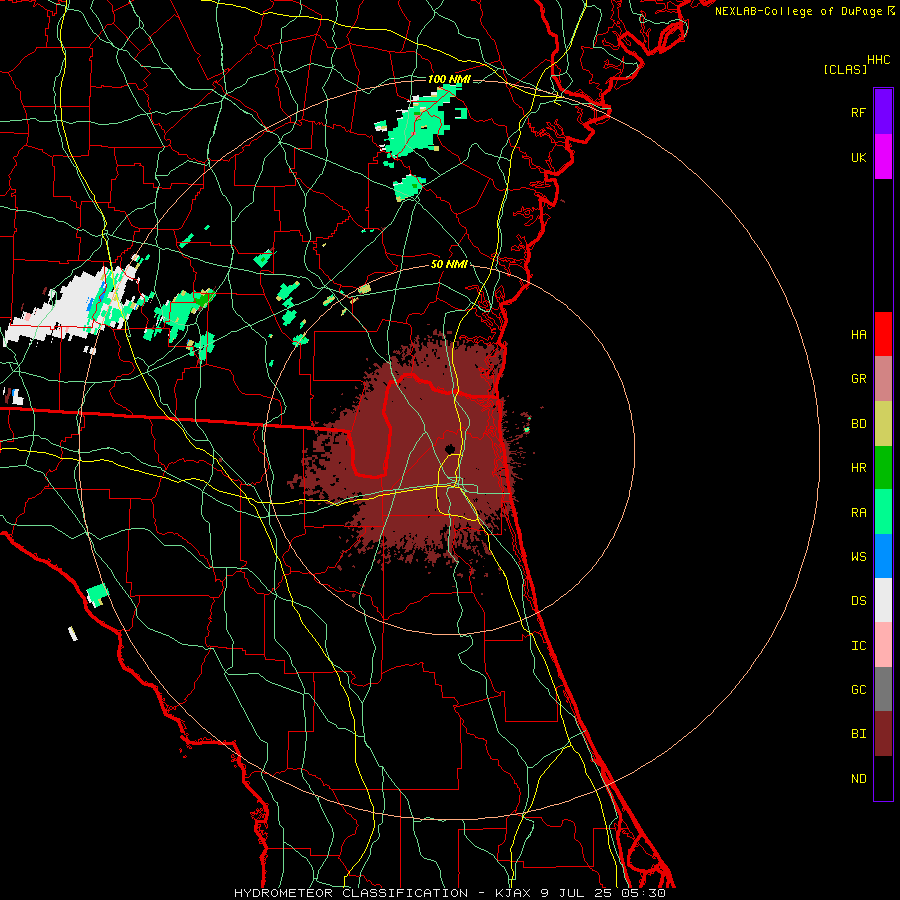900x900 pixels.
Task: Click the green rain echo on southwest coast
Action: (x=98, y=595)
